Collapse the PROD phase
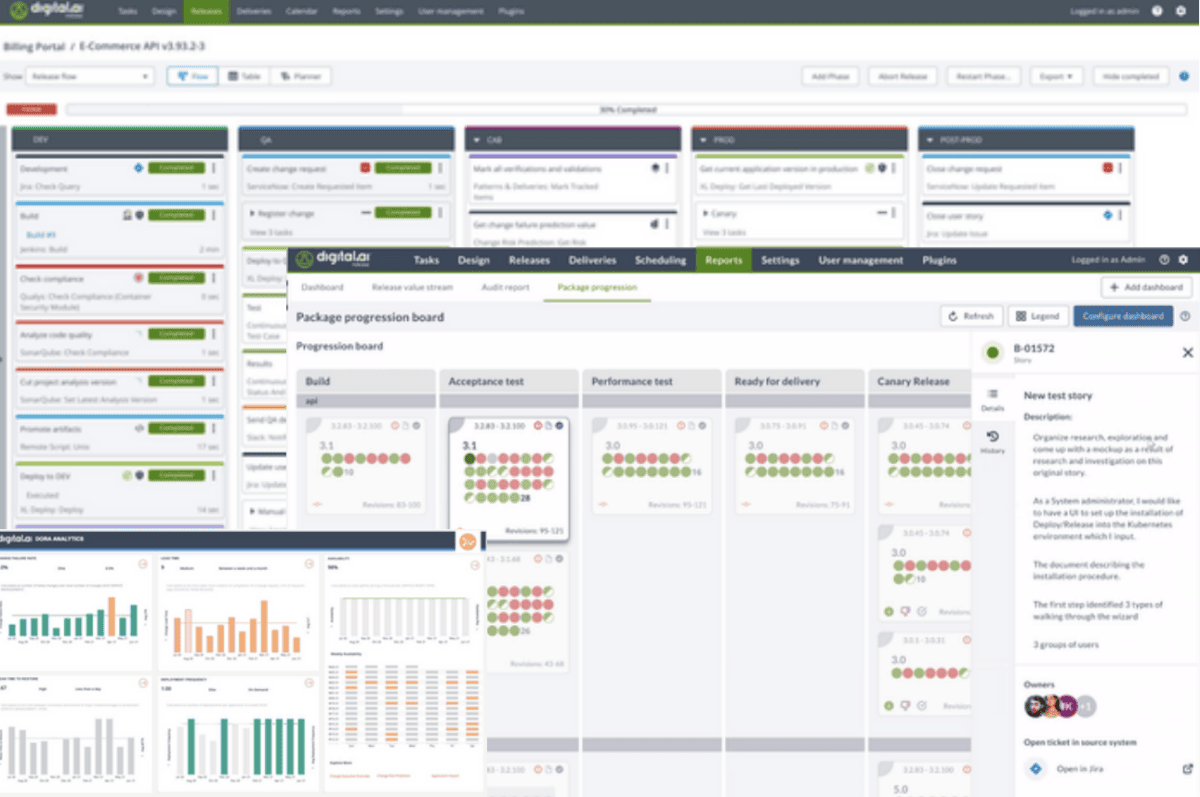The image size is (1200, 797). tap(704, 141)
